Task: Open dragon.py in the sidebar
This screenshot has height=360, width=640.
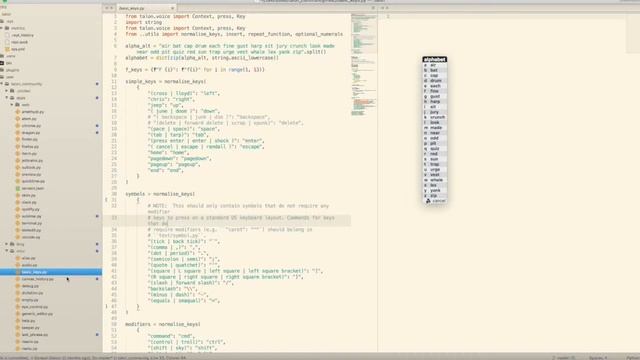Action: (31, 133)
